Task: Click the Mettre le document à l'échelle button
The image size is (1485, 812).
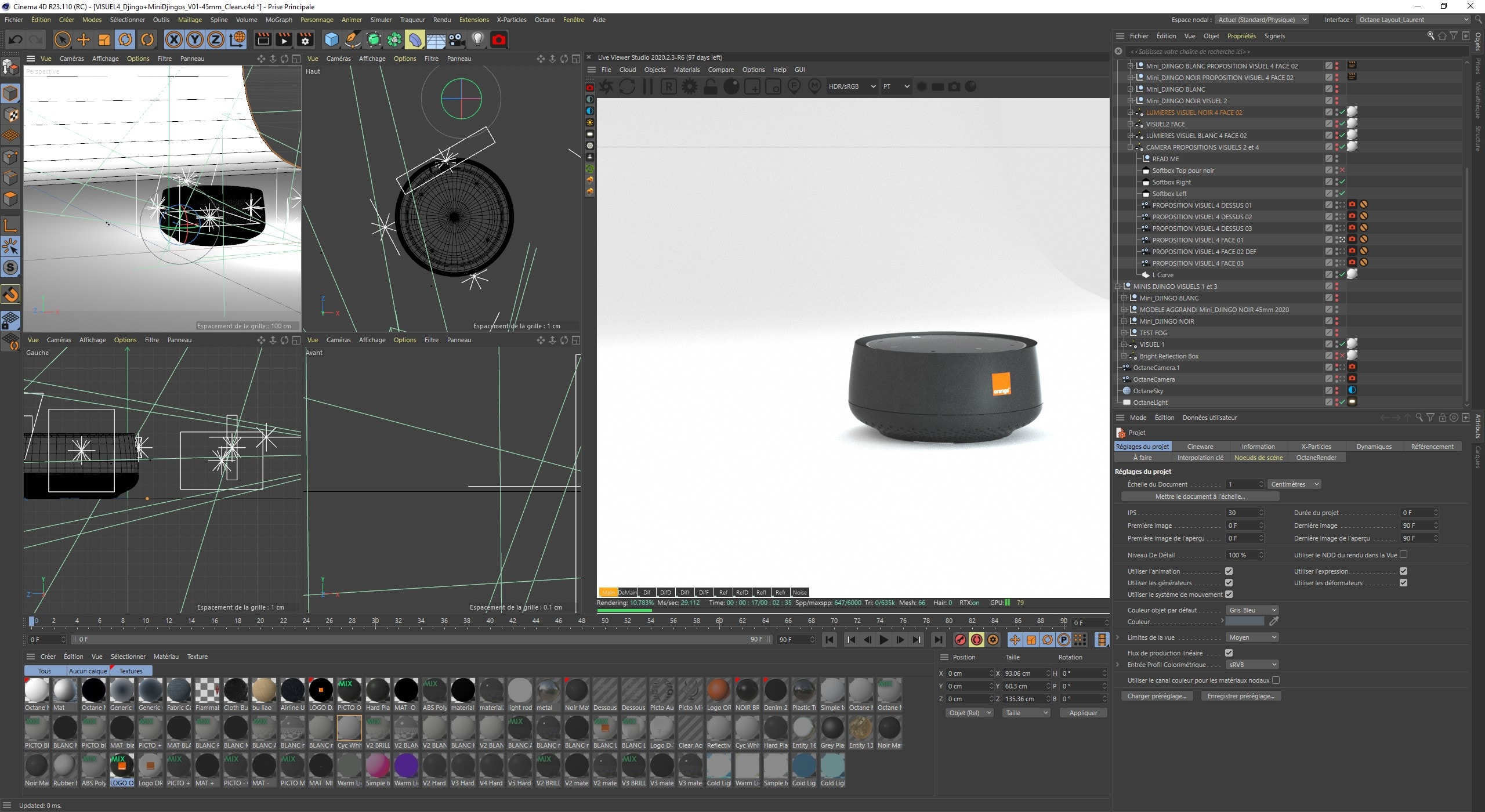Action: [1200, 496]
